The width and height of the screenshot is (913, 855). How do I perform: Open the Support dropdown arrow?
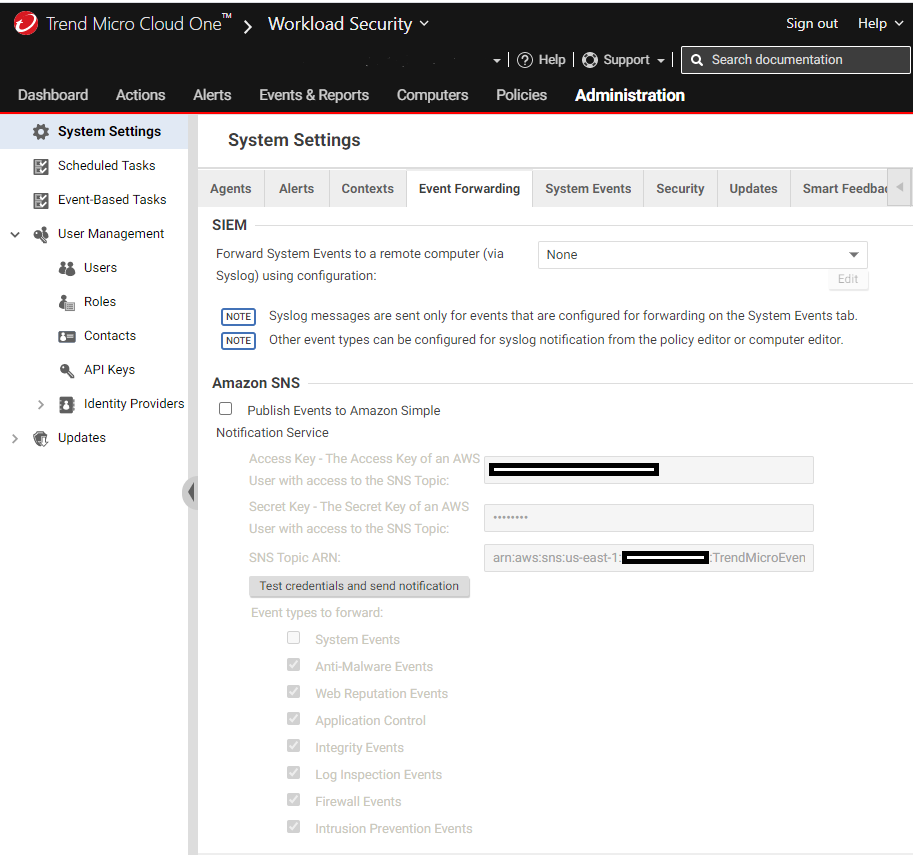point(661,61)
